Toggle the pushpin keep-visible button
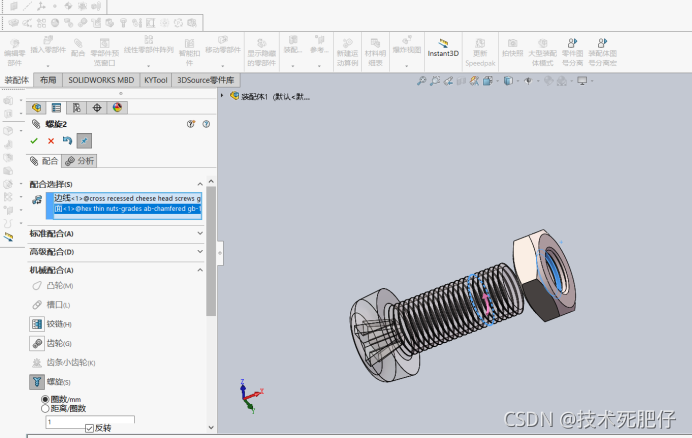 pos(84,141)
